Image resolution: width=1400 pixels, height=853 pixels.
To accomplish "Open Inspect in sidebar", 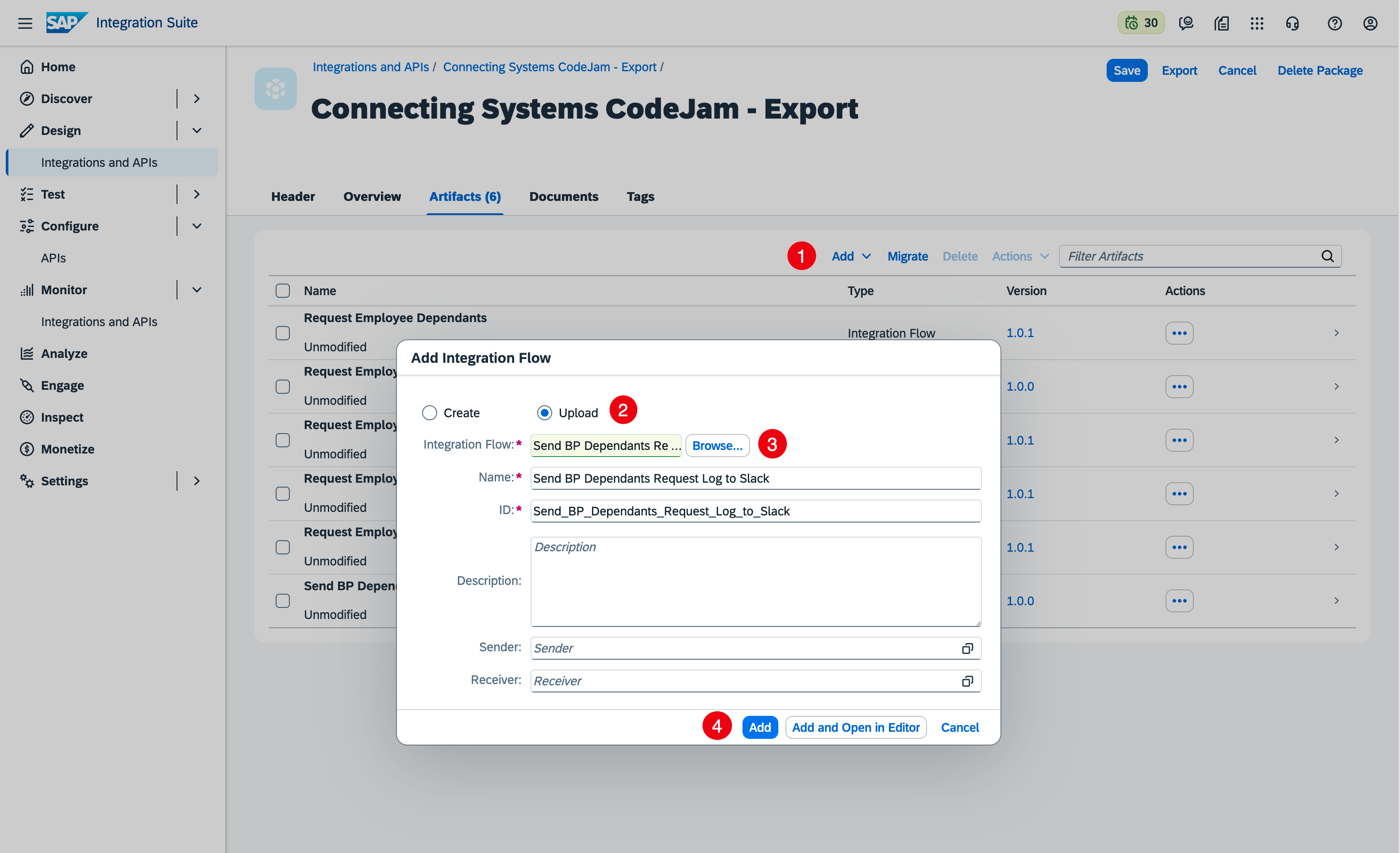I will point(62,417).
